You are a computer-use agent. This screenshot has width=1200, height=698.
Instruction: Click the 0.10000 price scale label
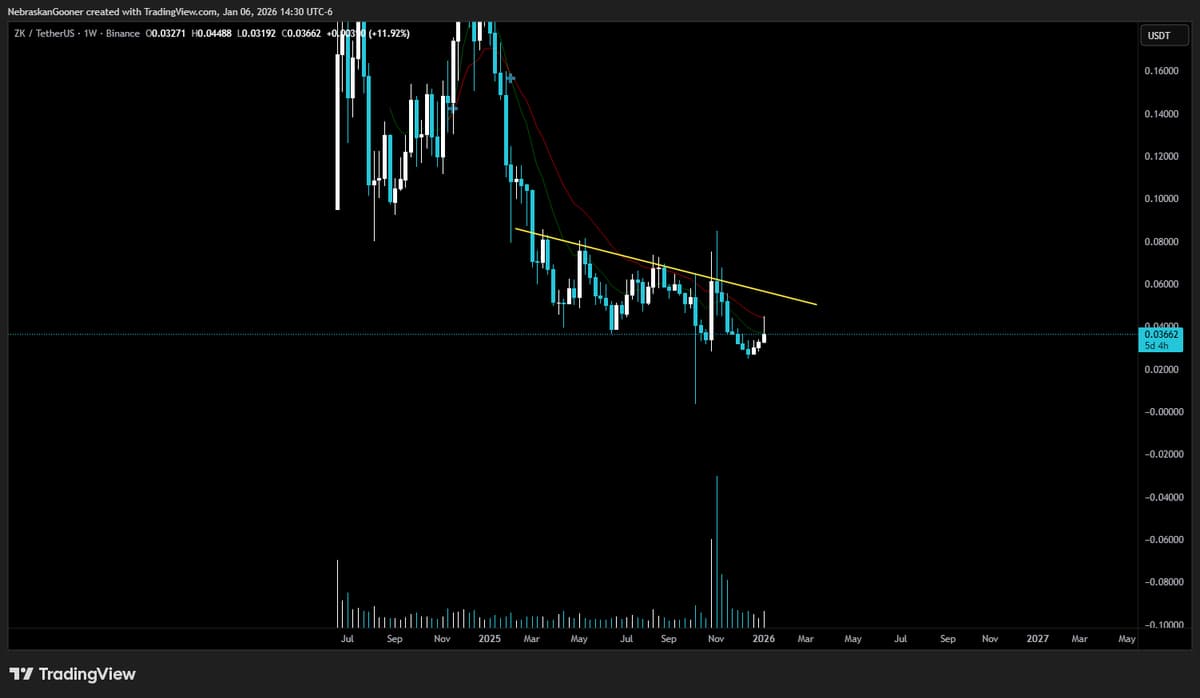(1160, 198)
